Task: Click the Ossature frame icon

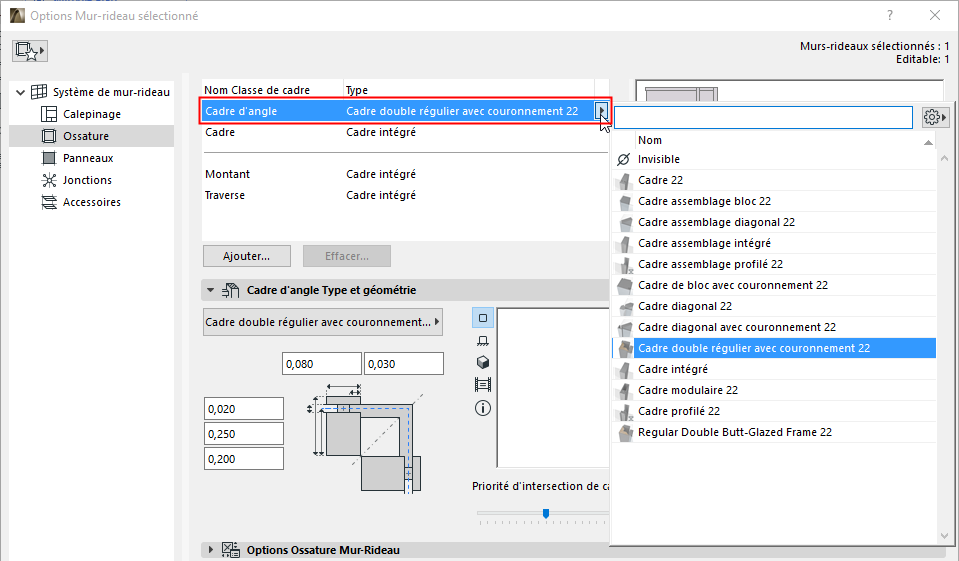Action: [x=49, y=136]
